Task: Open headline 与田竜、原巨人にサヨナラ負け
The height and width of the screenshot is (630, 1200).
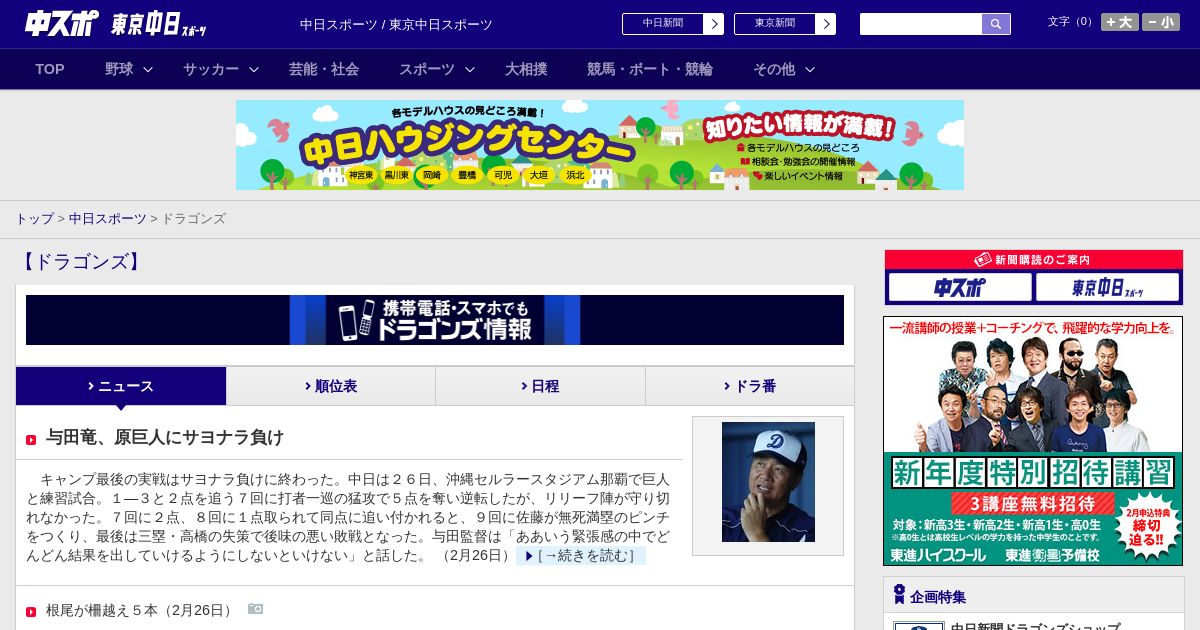Action: pyautogui.click(x=165, y=437)
